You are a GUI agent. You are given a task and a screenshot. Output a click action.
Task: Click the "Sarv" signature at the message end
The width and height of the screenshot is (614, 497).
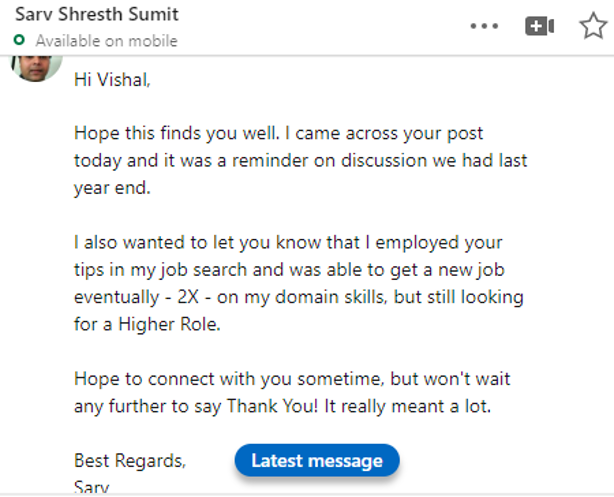point(91,487)
